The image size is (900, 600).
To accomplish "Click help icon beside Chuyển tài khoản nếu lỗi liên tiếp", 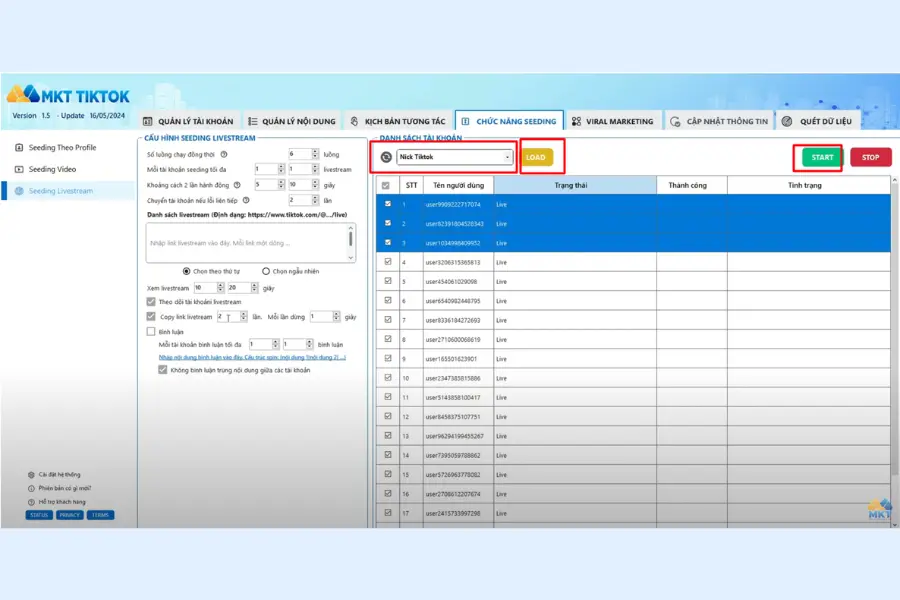I will click(x=246, y=200).
